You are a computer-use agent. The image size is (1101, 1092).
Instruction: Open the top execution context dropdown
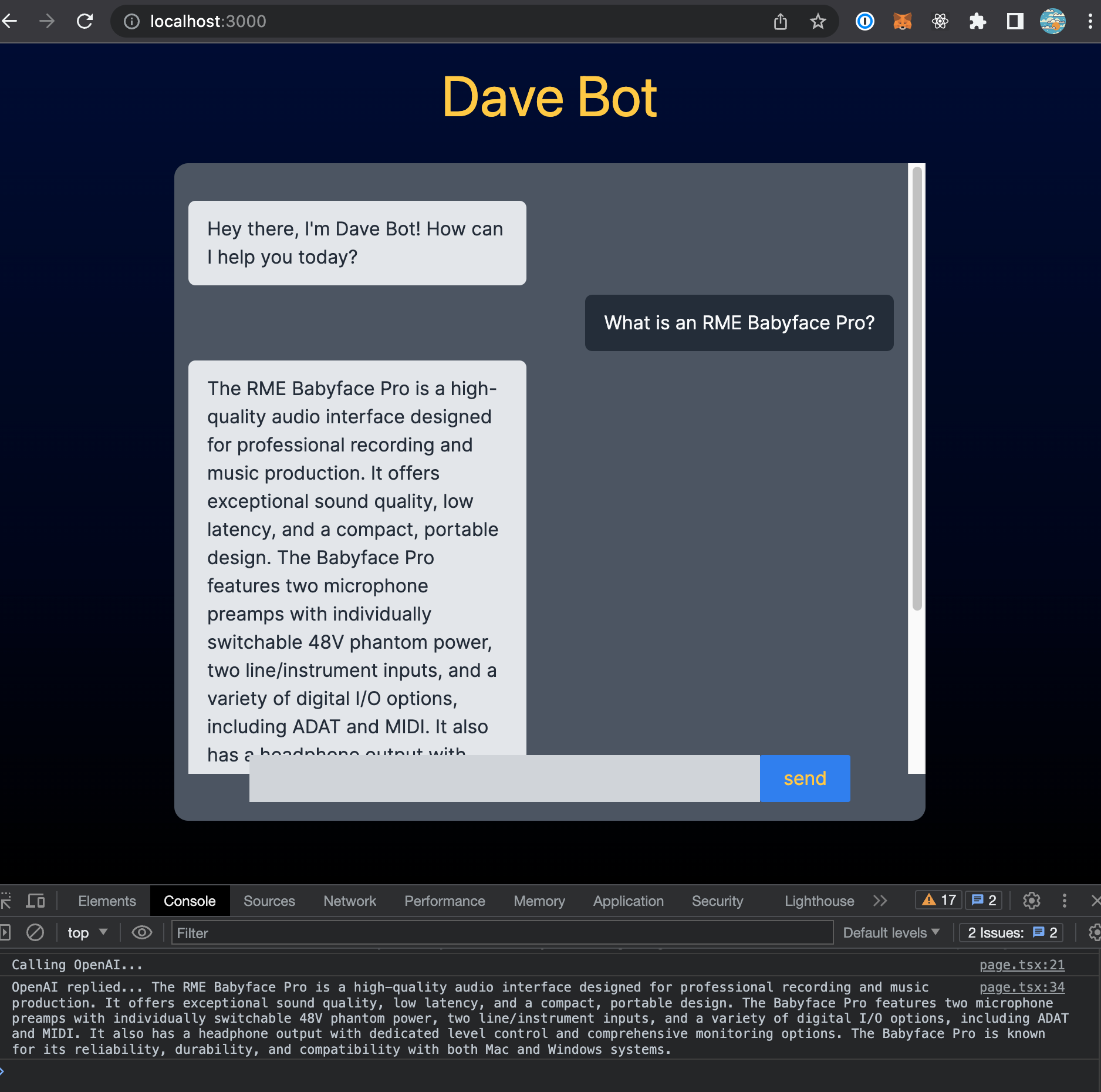[87, 932]
